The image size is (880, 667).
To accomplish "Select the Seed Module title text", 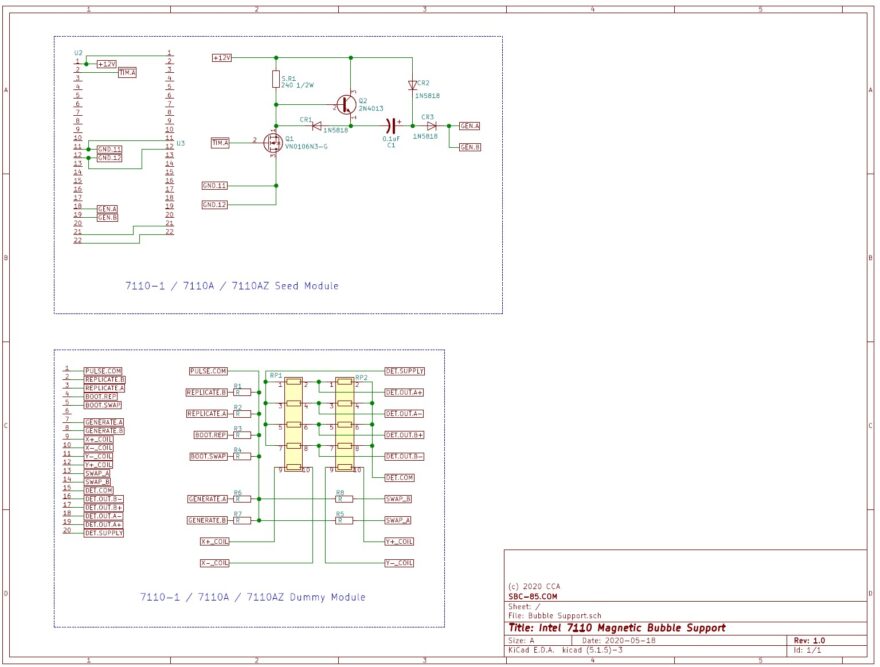I will tap(231, 286).
